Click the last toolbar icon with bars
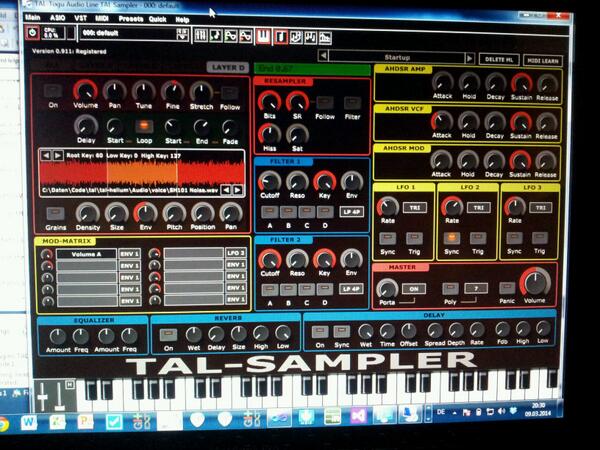The image size is (600, 450). tap(325, 38)
